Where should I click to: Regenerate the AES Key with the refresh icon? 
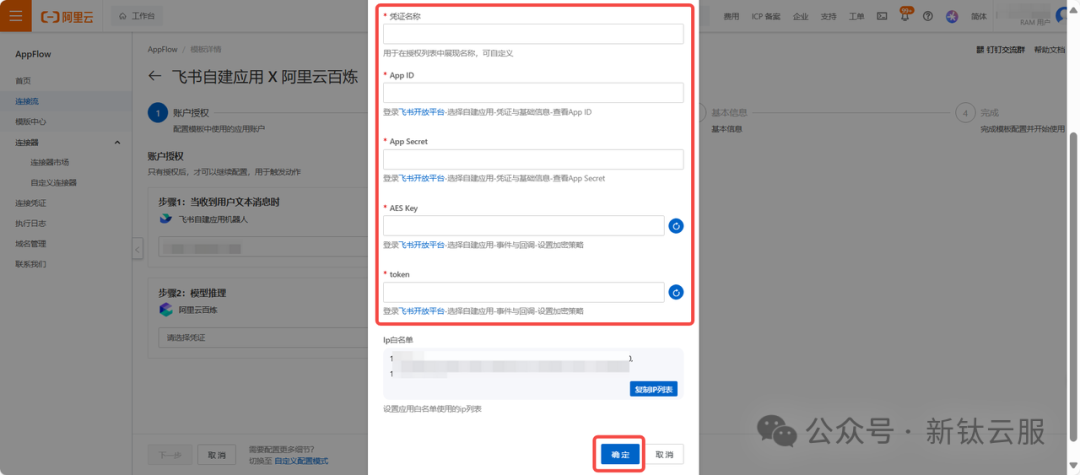pyautogui.click(x=676, y=226)
